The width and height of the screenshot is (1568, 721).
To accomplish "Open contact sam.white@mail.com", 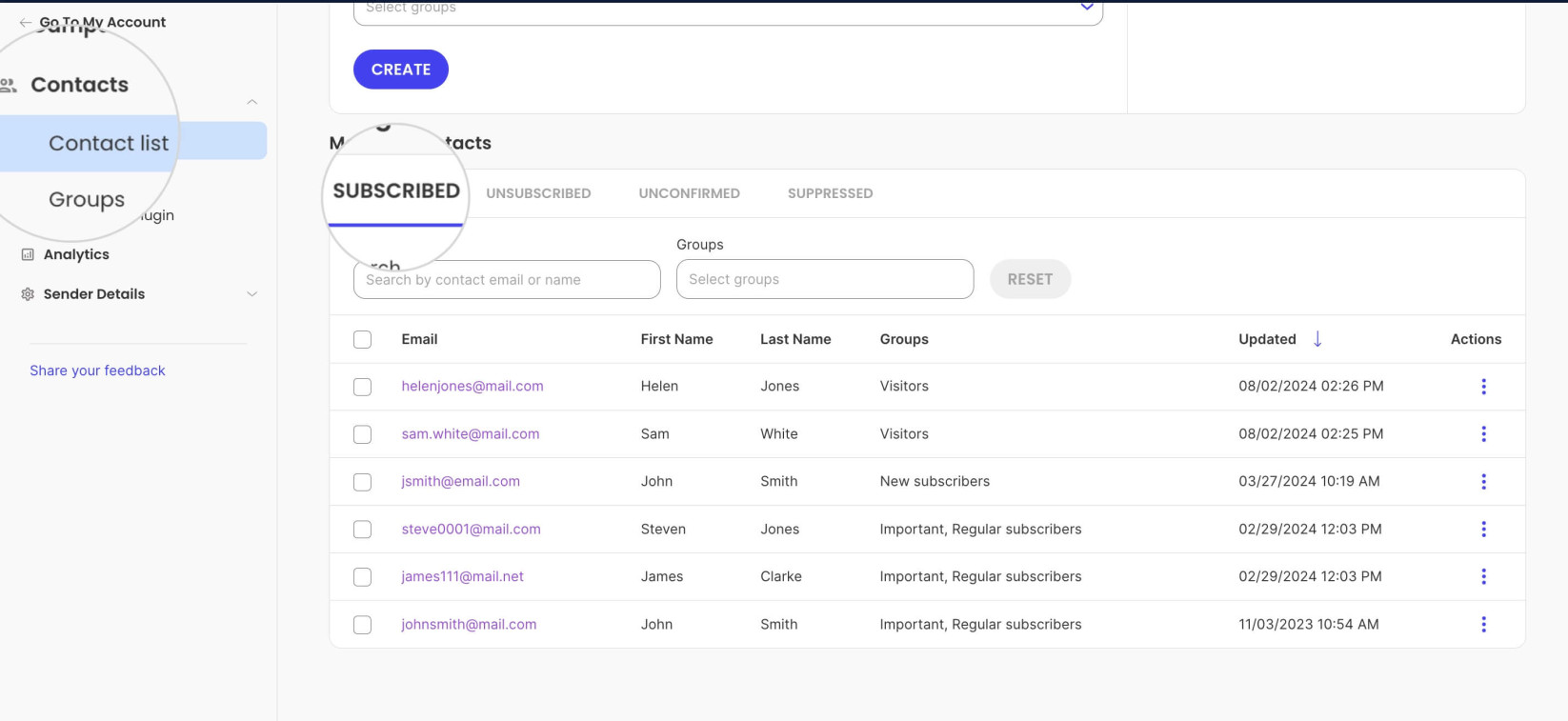I will pos(471,433).
